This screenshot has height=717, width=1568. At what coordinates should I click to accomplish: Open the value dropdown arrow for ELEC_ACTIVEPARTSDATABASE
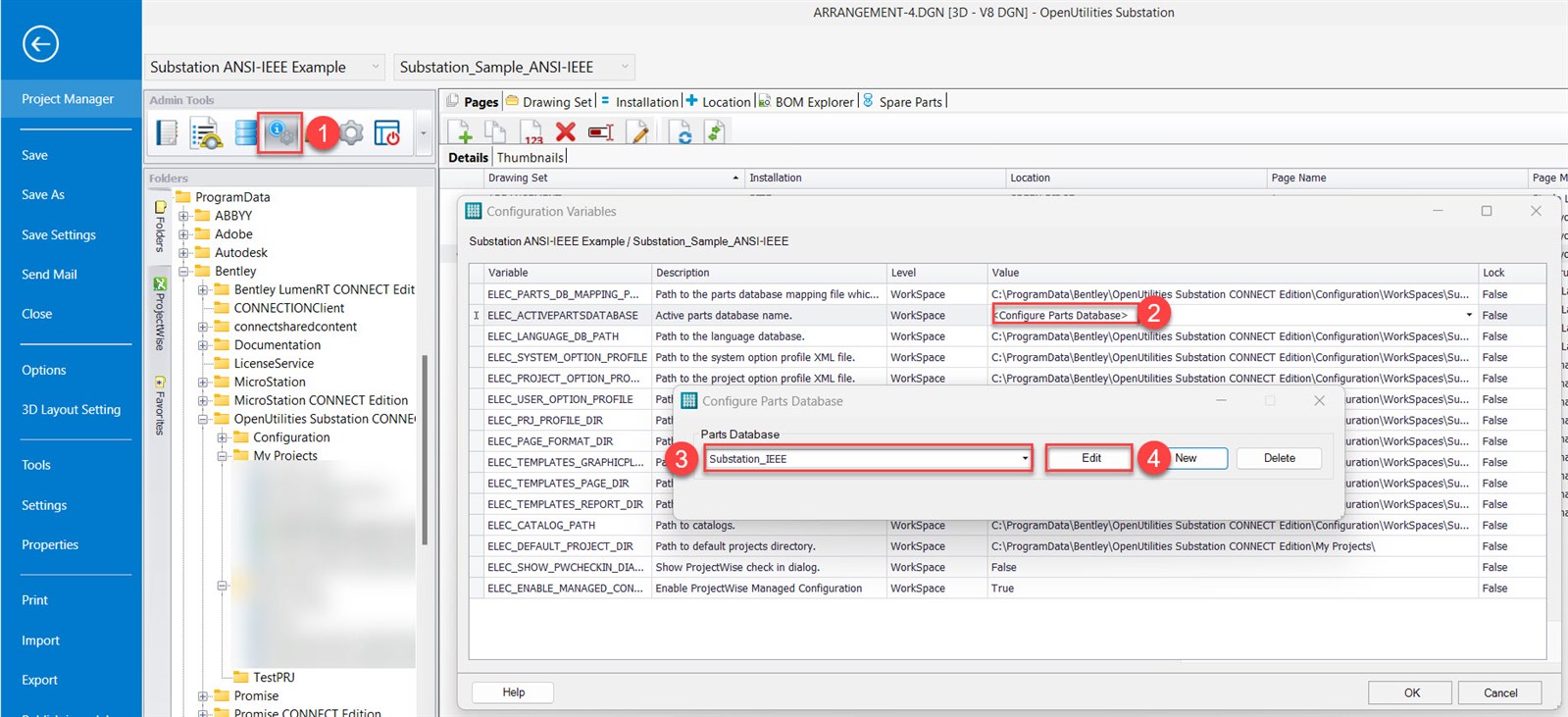(1469, 315)
